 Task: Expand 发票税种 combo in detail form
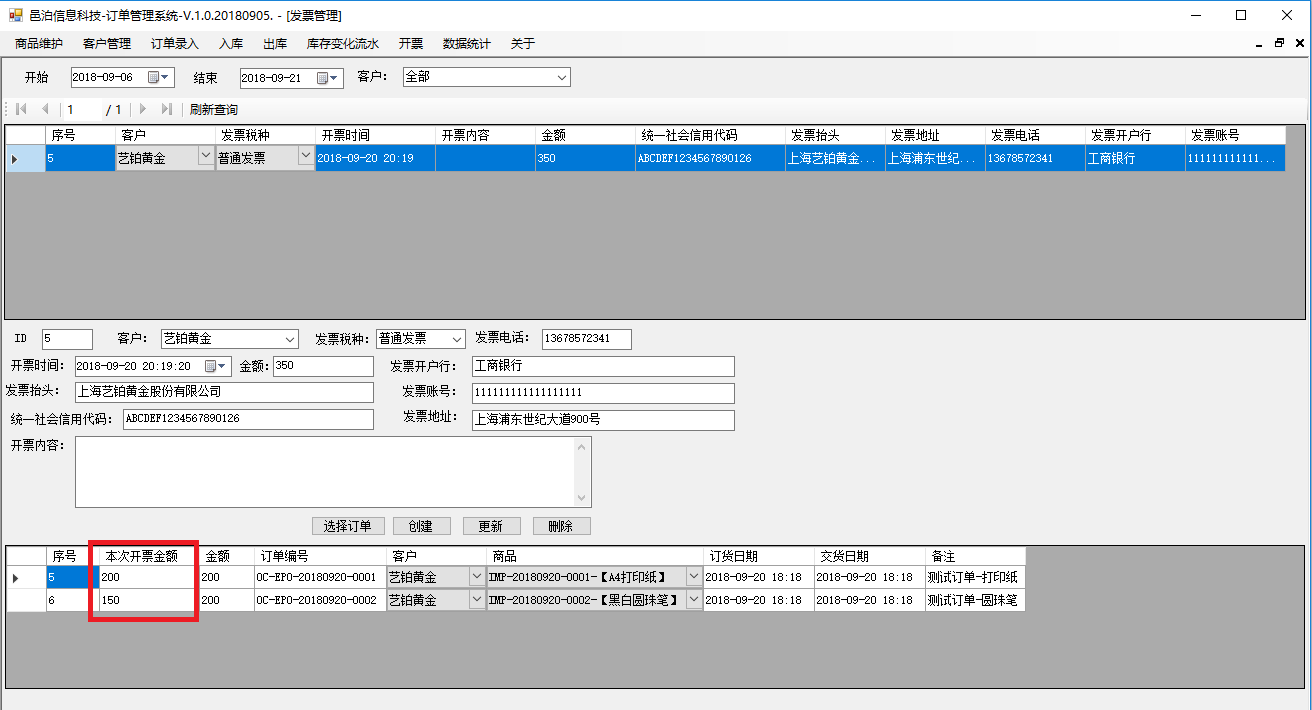(457, 339)
